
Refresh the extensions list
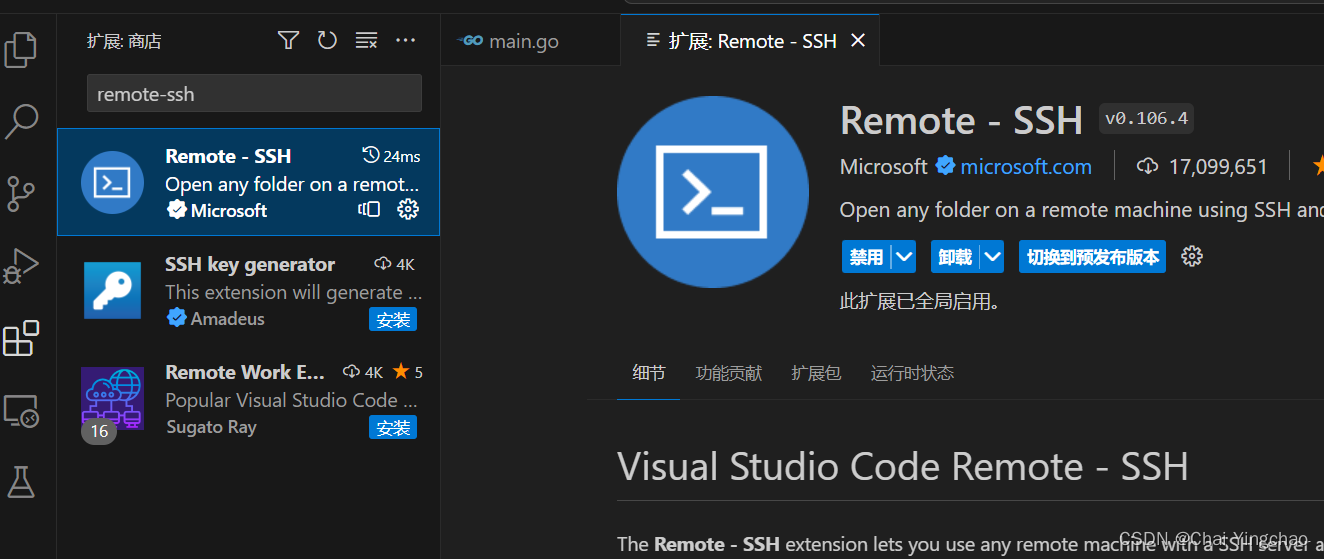327,40
